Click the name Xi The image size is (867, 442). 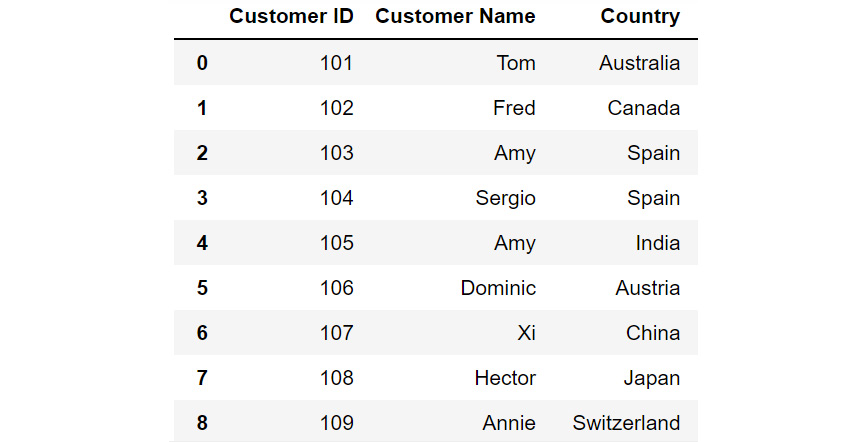(526, 332)
